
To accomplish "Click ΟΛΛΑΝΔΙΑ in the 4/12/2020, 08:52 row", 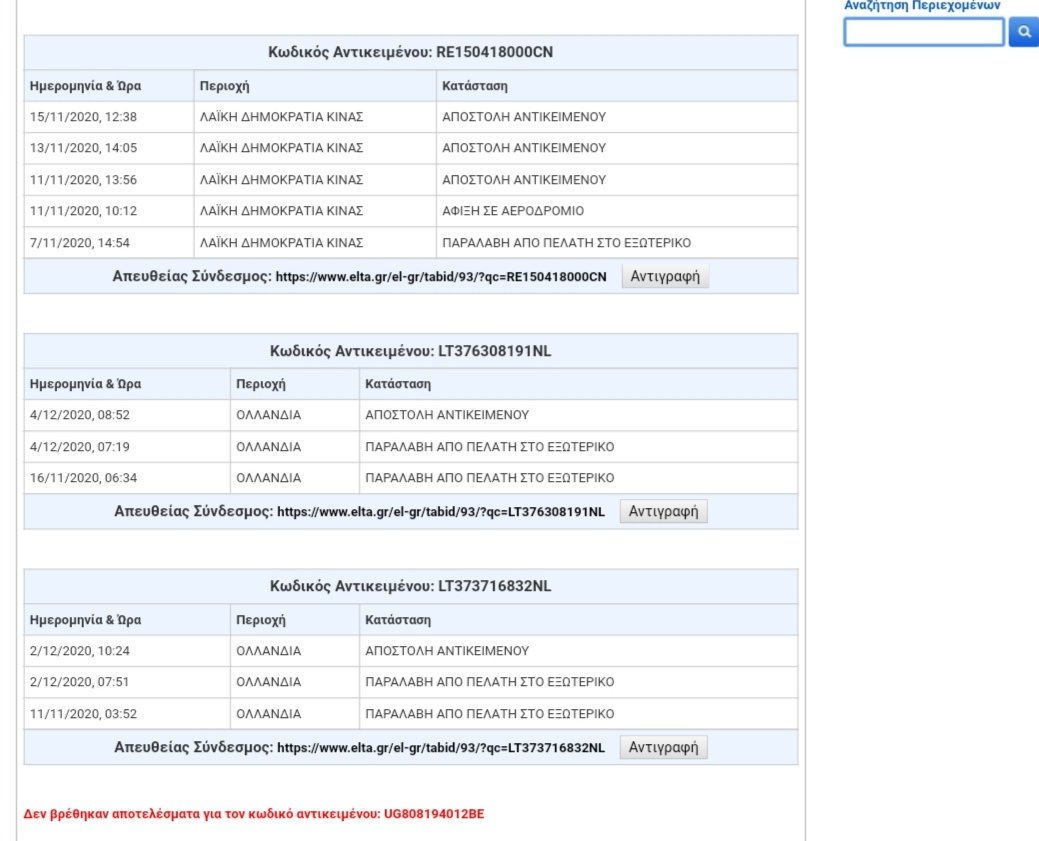I will point(268,415).
